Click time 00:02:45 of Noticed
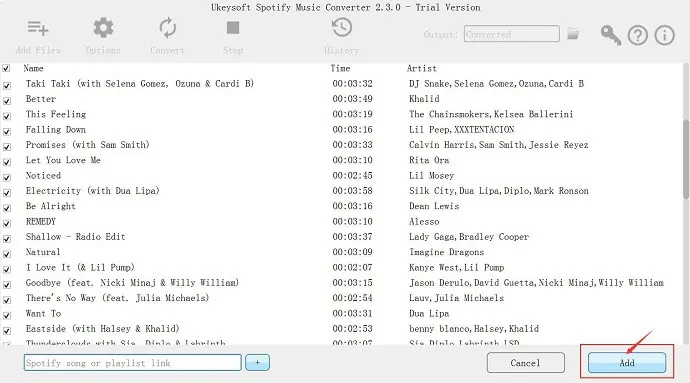 [x=352, y=176]
